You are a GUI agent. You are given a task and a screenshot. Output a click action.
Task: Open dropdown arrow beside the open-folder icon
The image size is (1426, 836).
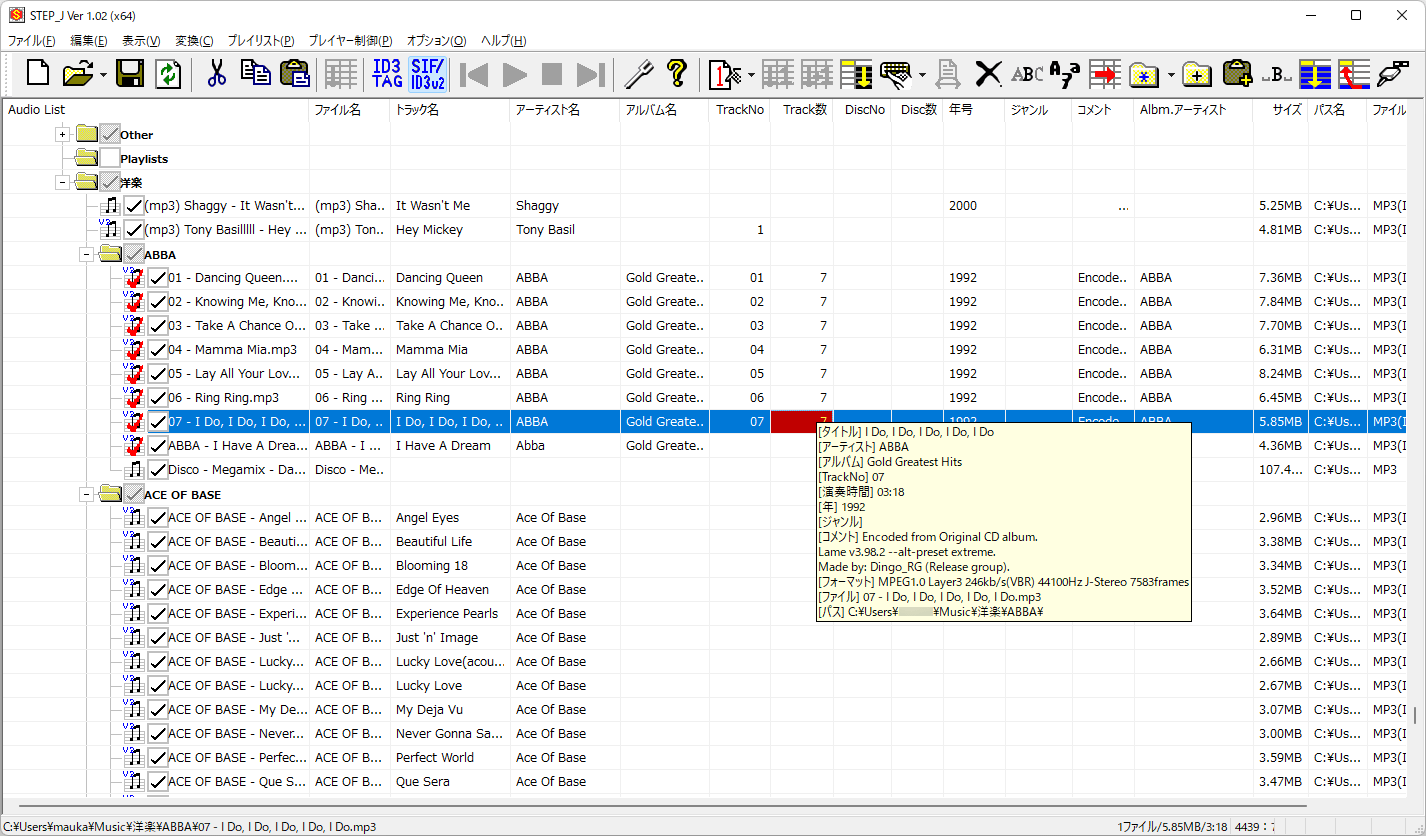click(x=103, y=74)
